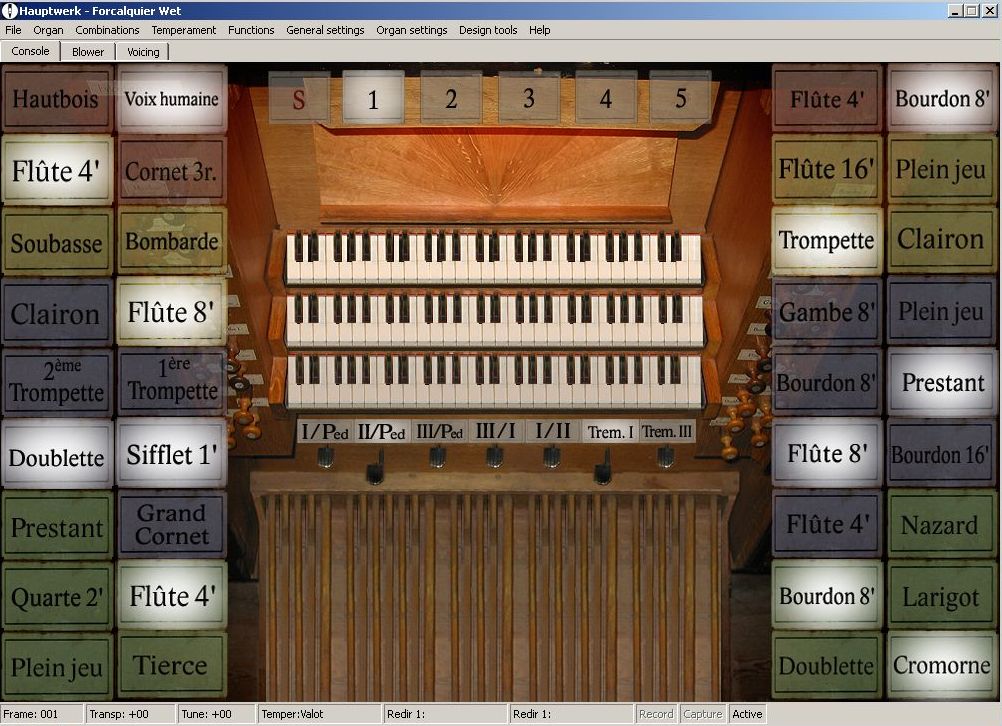Toggle the Hautbois stop
Screen dimensions: 1002x726
56,99
